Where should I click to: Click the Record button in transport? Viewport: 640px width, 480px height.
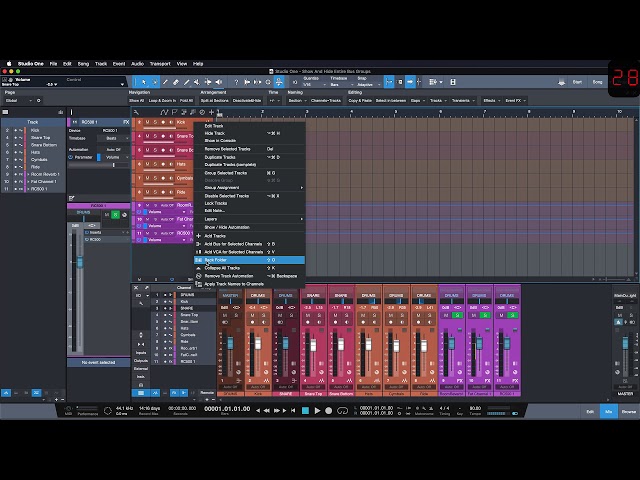coord(329,411)
